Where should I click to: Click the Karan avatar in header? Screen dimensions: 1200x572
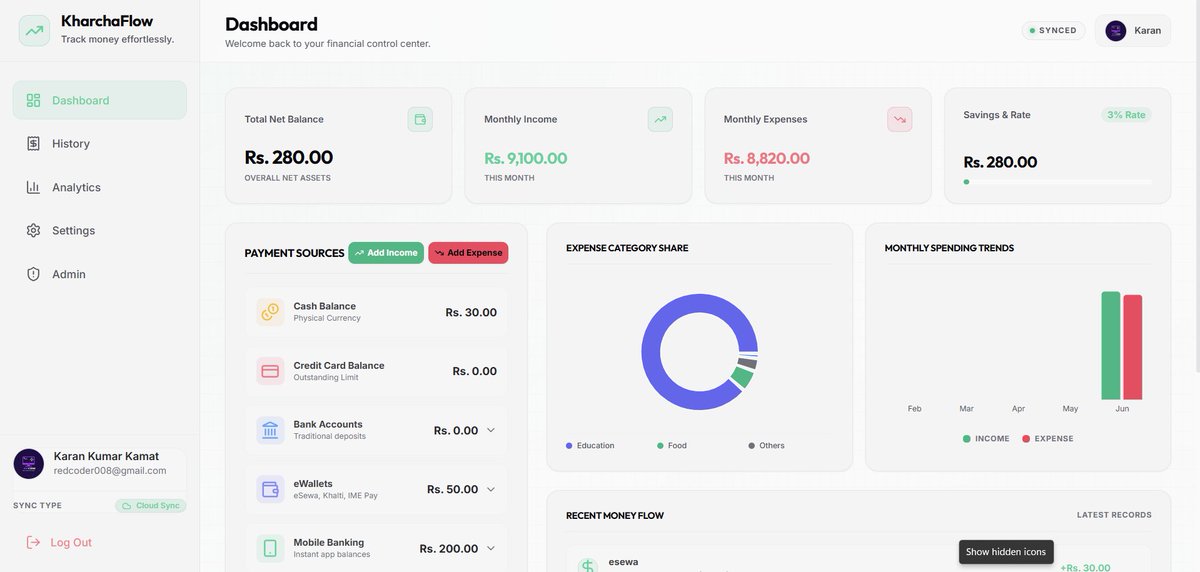[x=1116, y=31]
